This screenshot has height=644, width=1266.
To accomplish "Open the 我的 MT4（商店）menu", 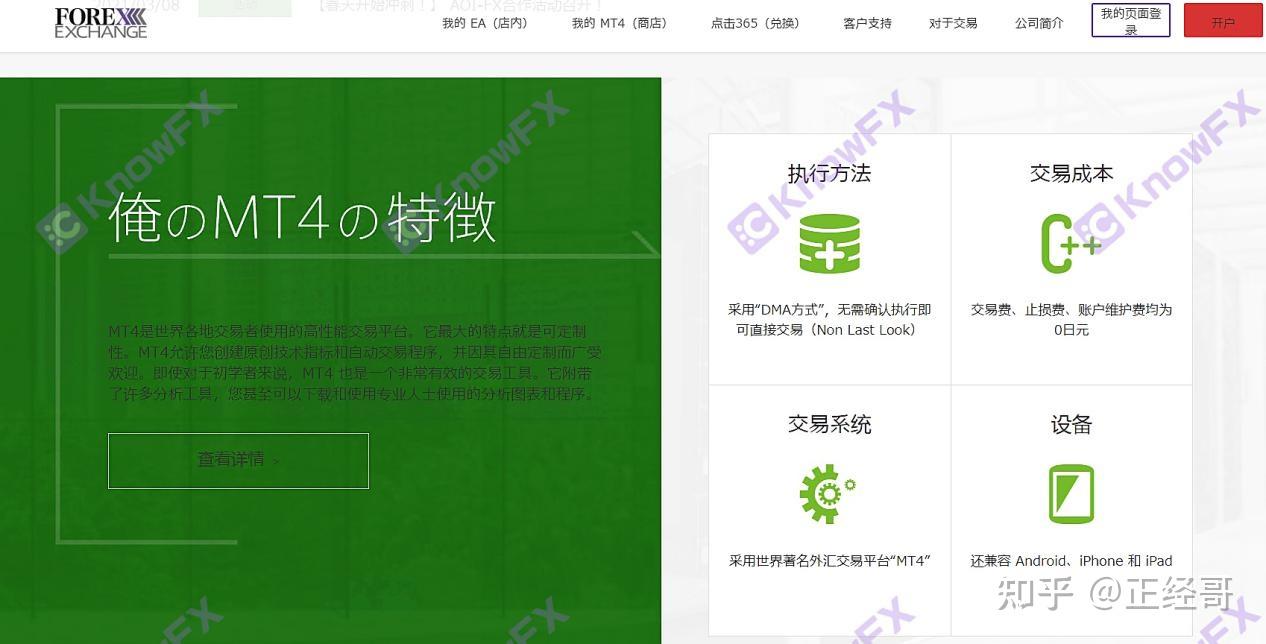I will coord(620,22).
